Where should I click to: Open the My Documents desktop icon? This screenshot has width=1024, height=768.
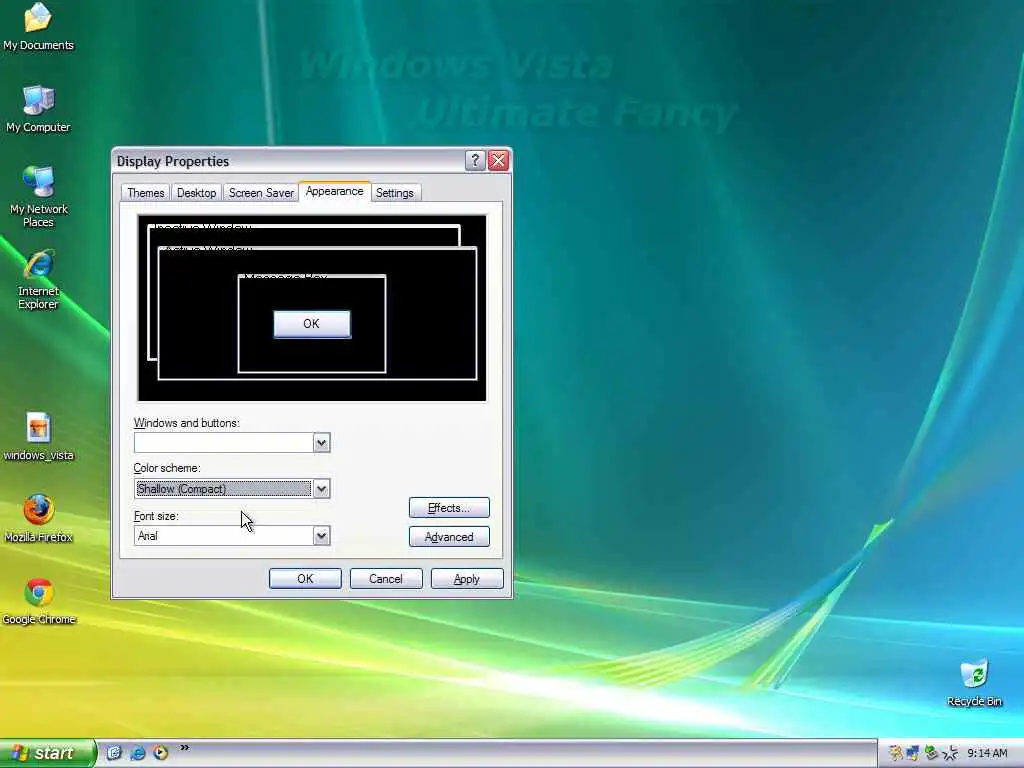click(38, 26)
